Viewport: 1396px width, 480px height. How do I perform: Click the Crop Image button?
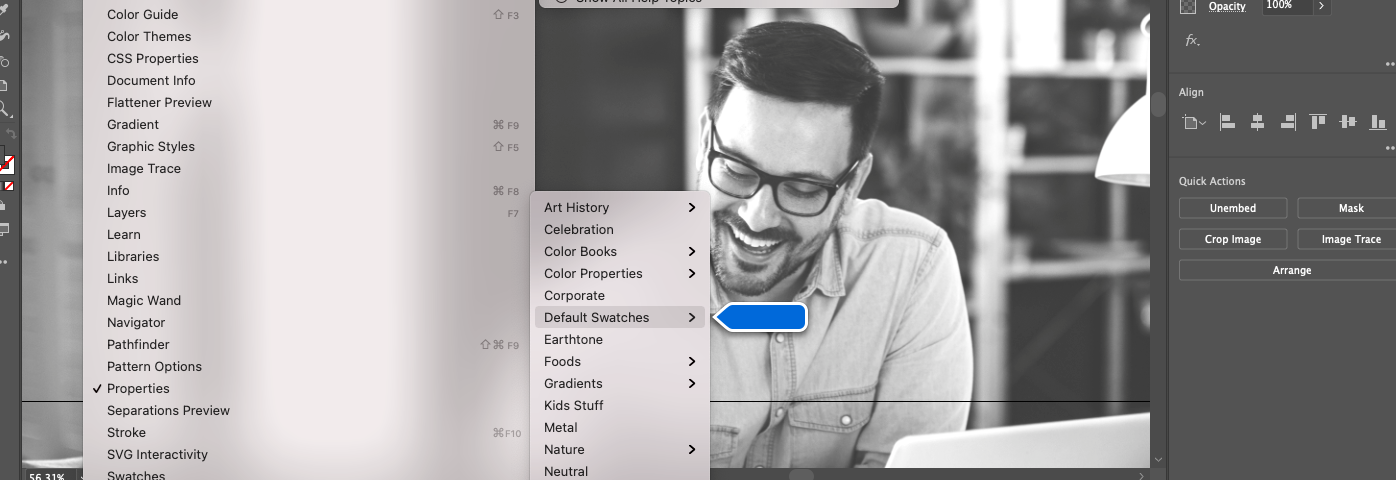click(1232, 239)
